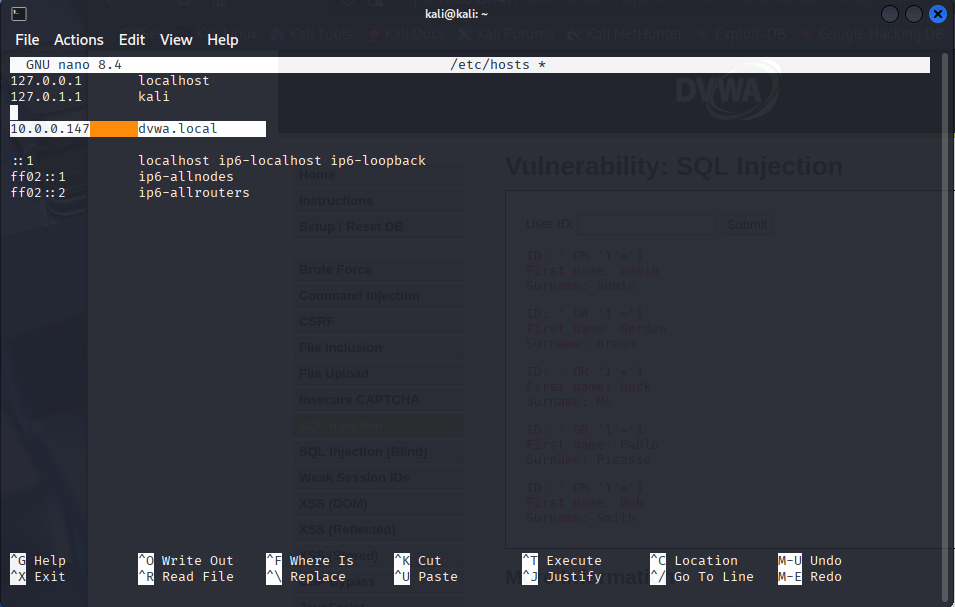Click the ff02::2 address

coord(38,192)
